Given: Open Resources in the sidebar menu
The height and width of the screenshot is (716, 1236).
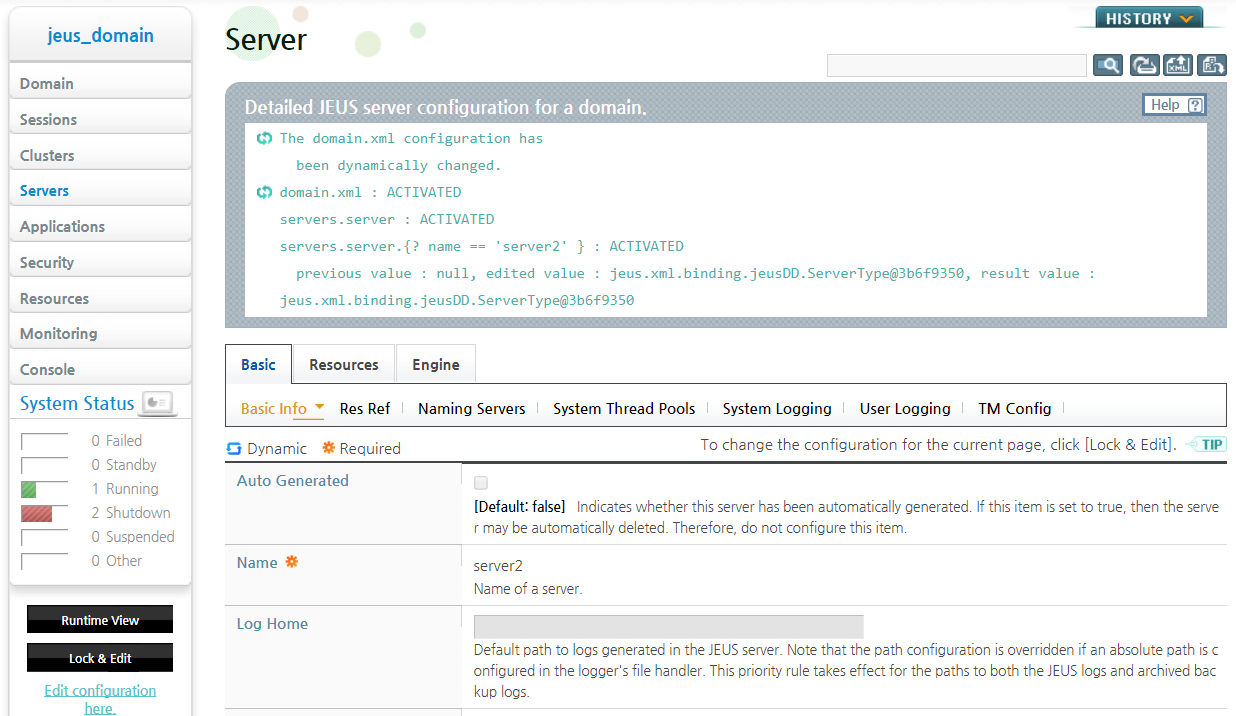Looking at the screenshot, I should [x=100, y=298].
